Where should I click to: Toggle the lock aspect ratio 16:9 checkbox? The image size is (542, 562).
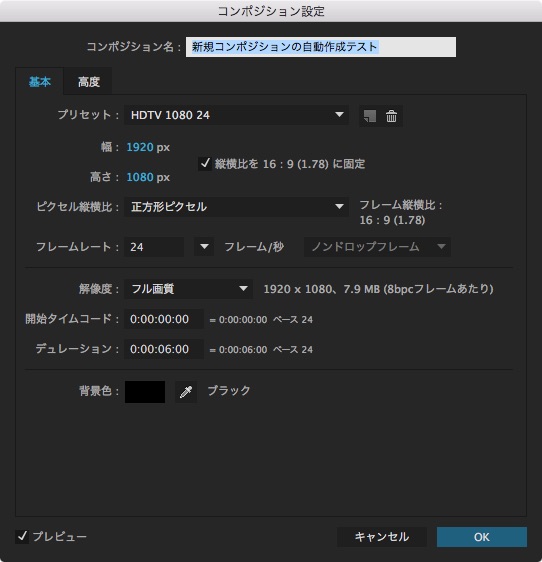(x=205, y=164)
